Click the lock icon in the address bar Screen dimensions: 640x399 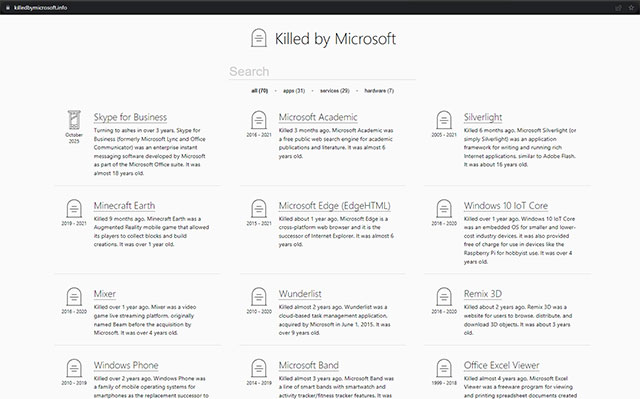click(8, 7)
